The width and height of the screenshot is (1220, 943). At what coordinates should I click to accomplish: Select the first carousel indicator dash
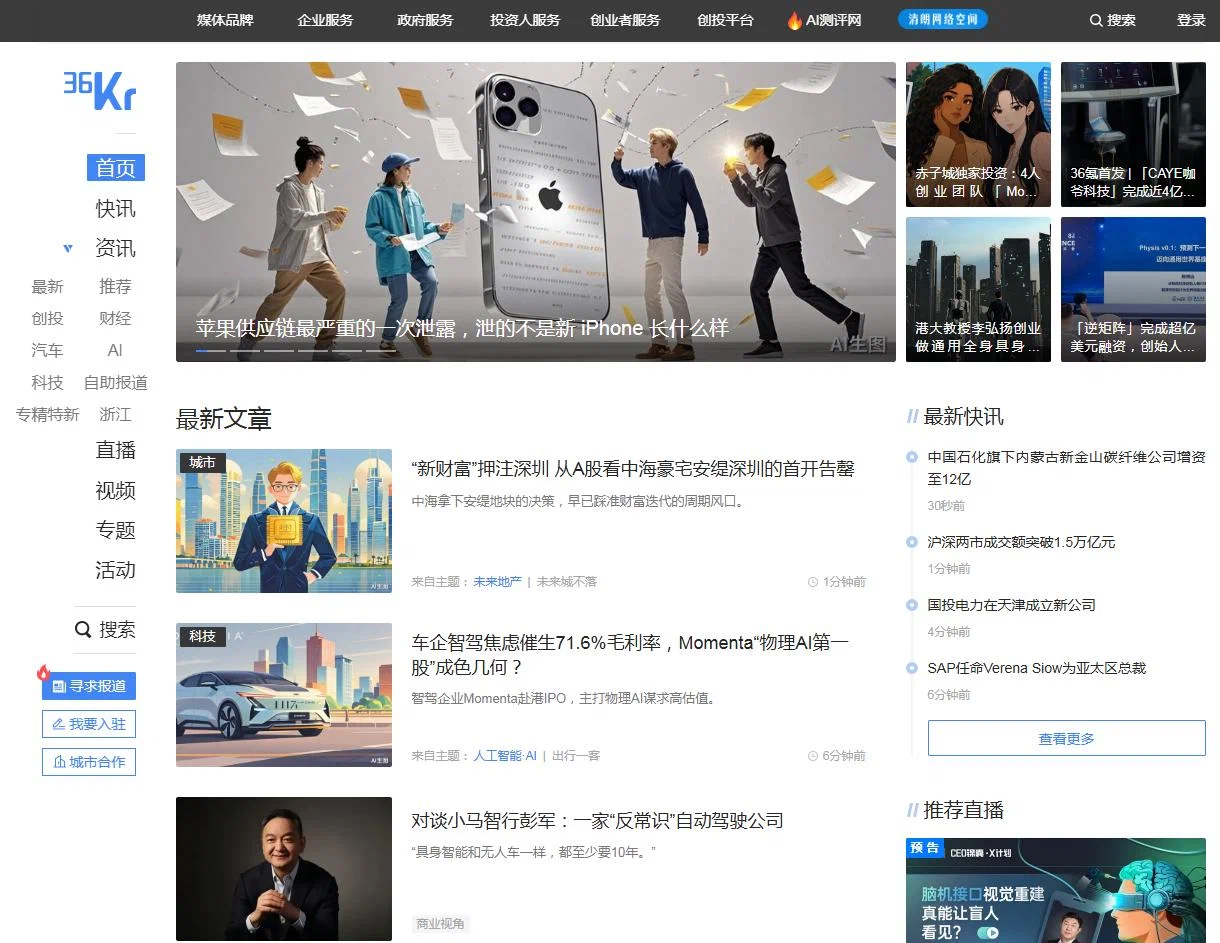[x=210, y=351]
